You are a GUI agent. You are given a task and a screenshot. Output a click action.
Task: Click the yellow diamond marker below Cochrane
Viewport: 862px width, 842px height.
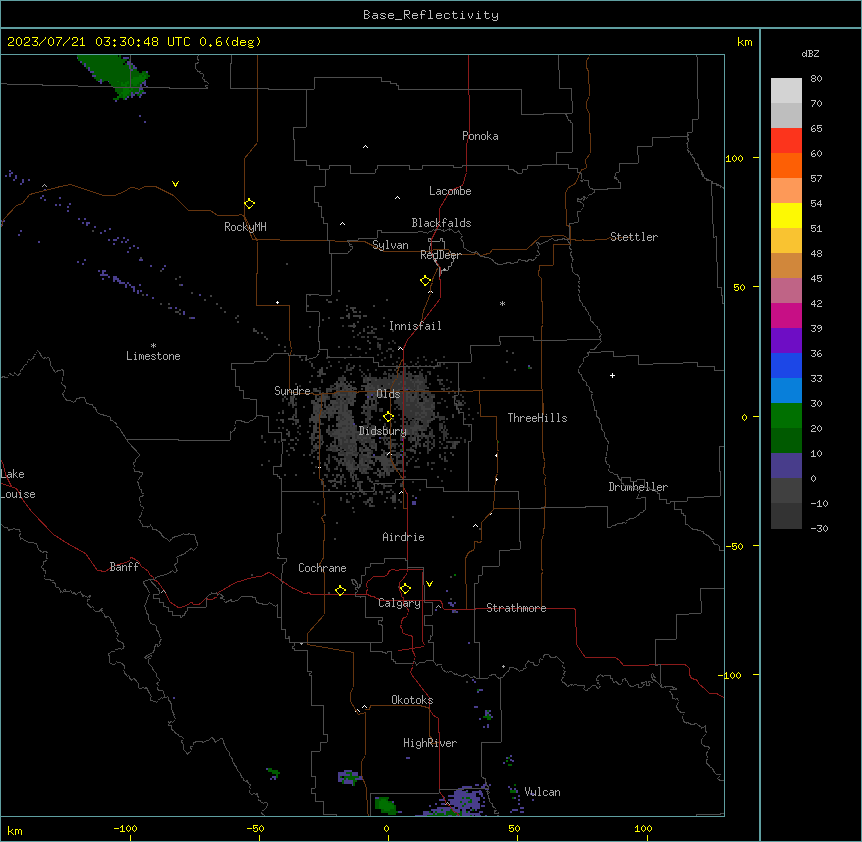(340, 590)
